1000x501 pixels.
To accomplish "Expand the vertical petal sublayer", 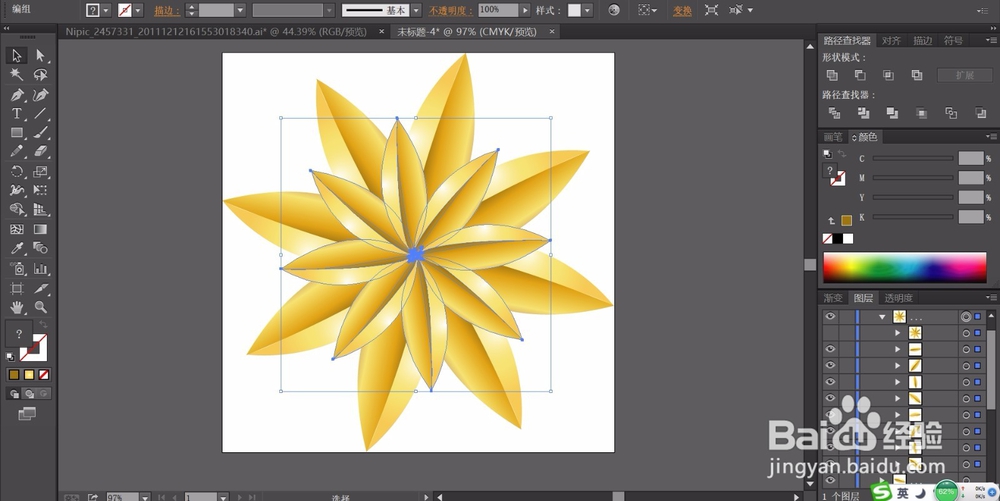I will [x=897, y=382].
